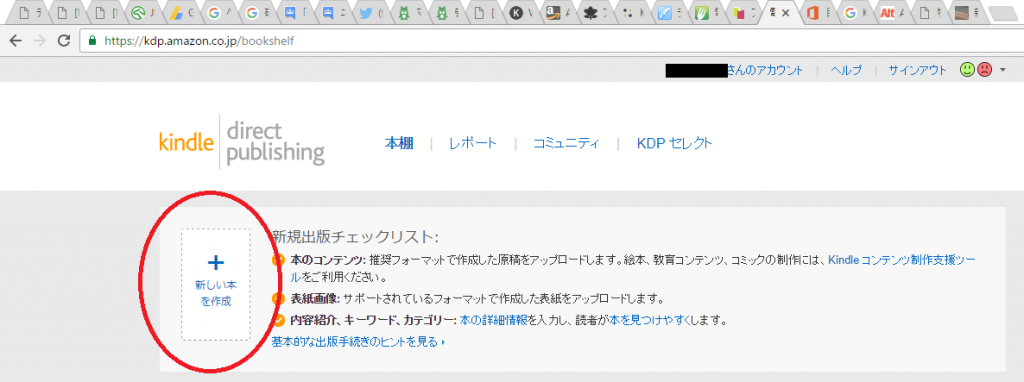Click サインアウト to sign out
1024x382 pixels.
917,71
